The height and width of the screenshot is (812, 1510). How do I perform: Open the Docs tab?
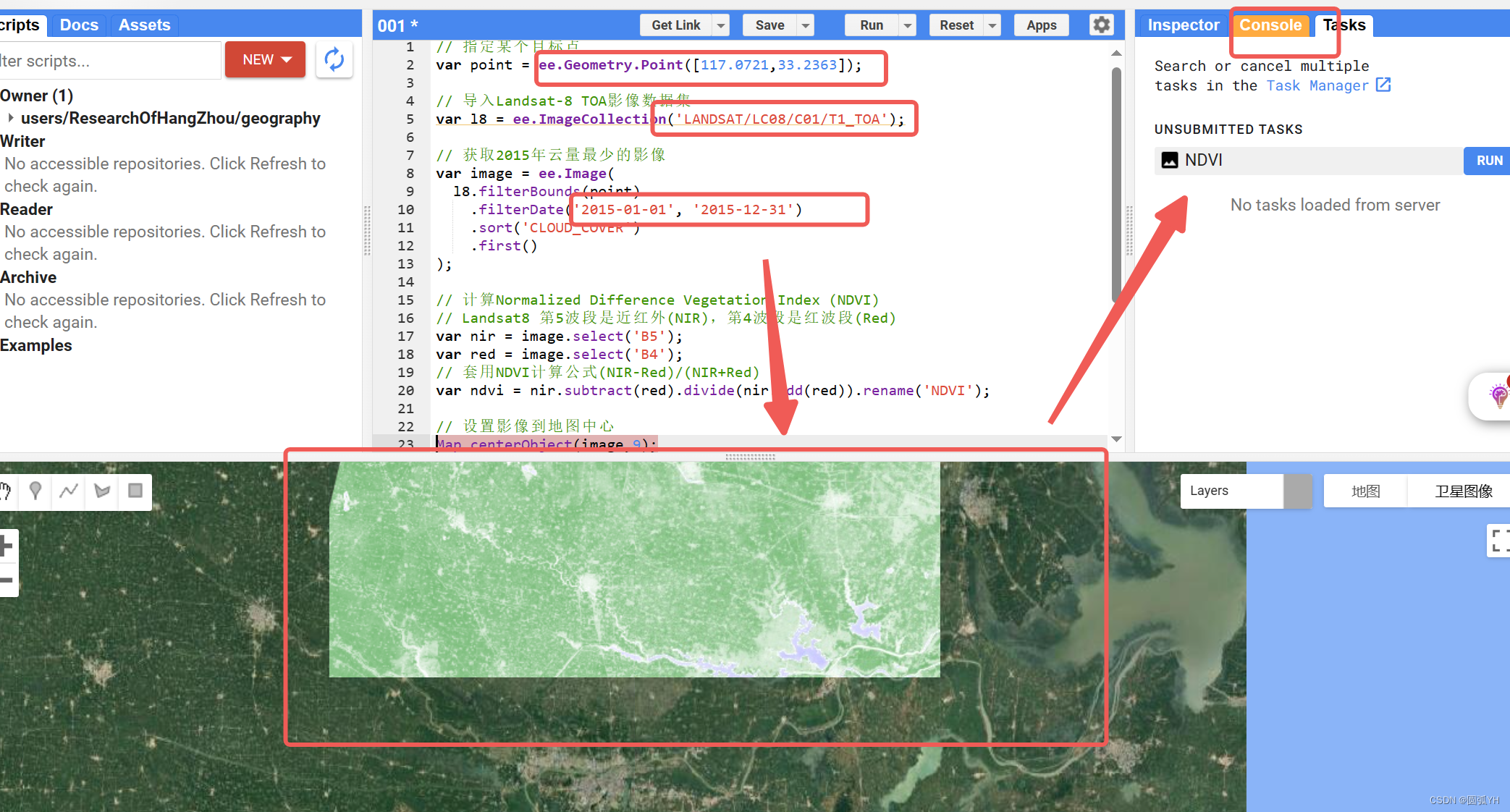pos(79,25)
